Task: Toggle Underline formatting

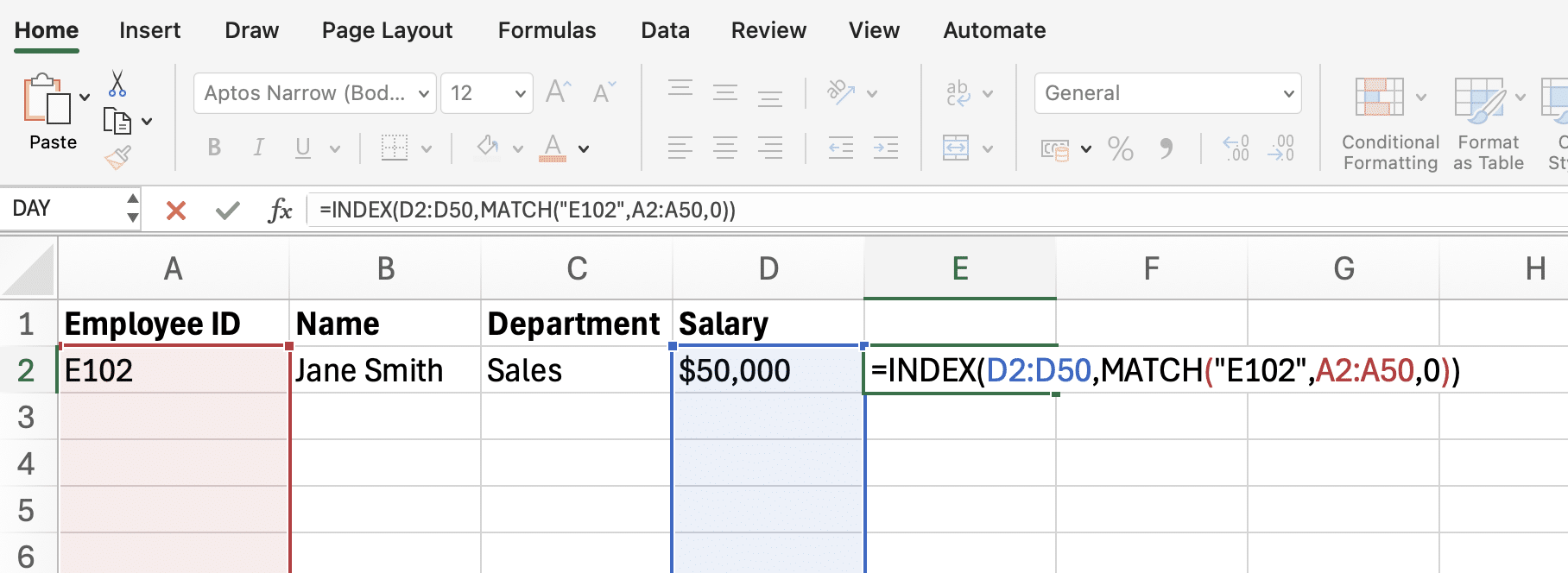Action: click(x=302, y=148)
